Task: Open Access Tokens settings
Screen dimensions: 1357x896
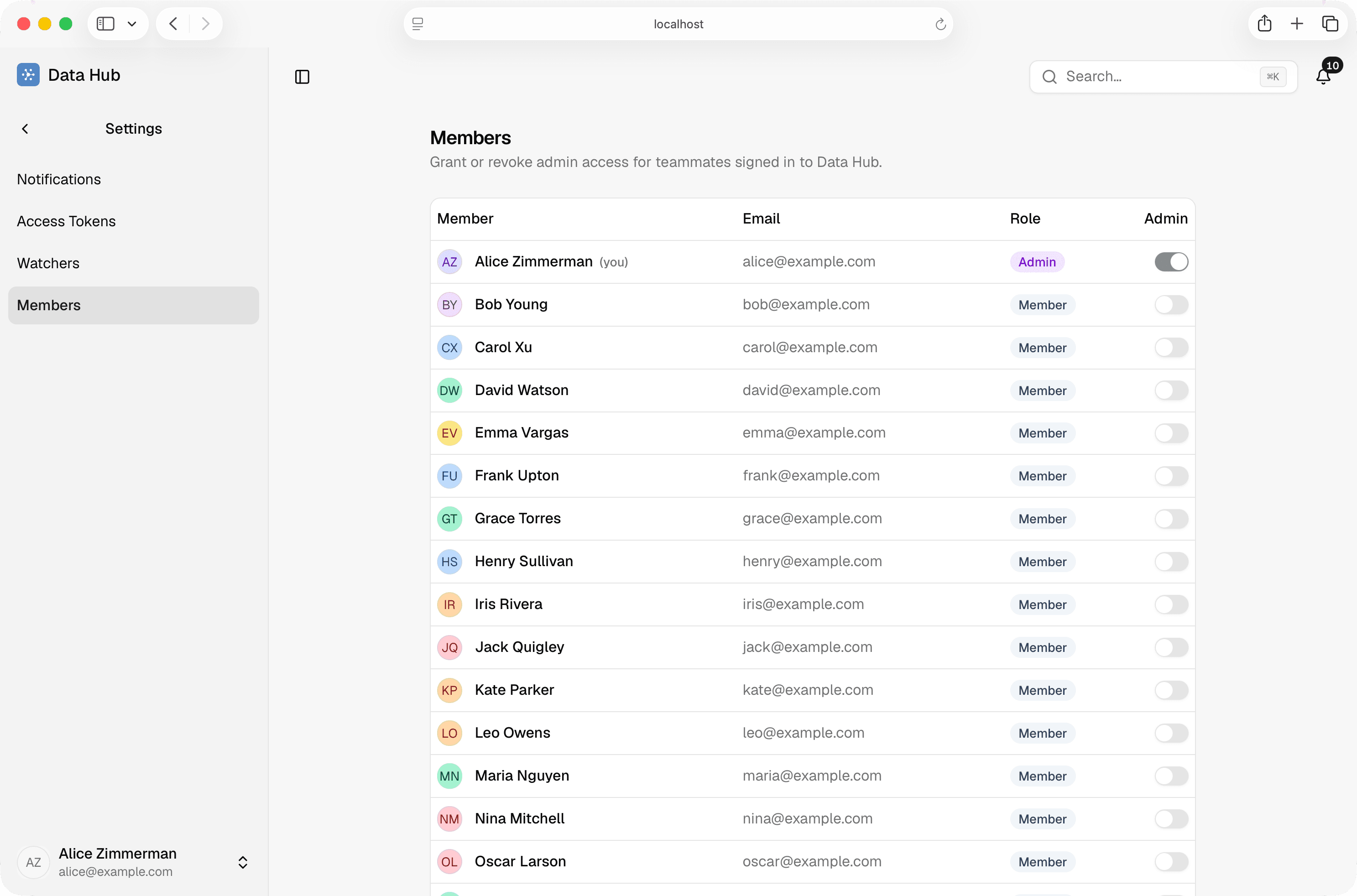Action: pos(134,221)
